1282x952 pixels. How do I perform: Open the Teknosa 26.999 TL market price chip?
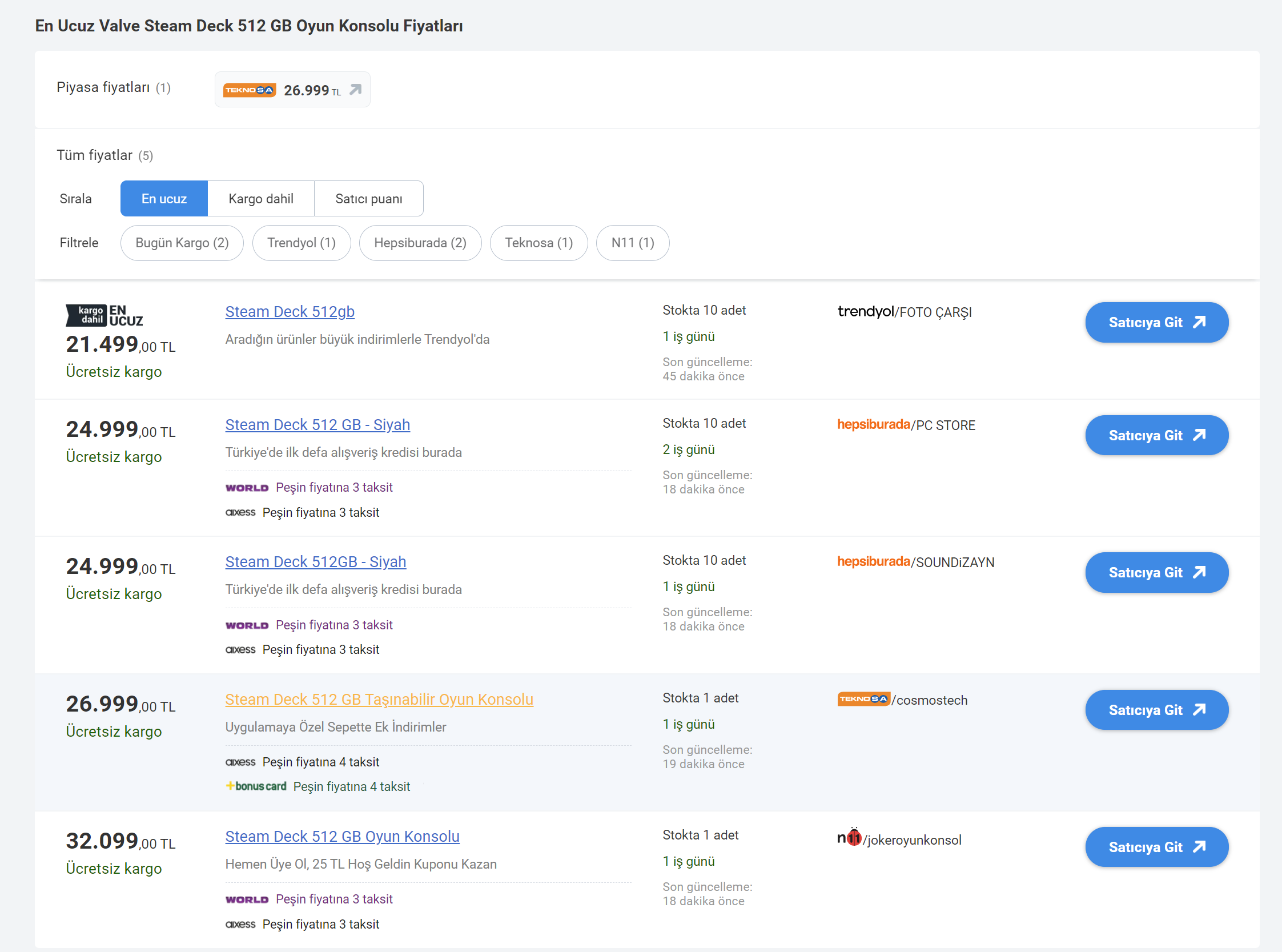(292, 89)
